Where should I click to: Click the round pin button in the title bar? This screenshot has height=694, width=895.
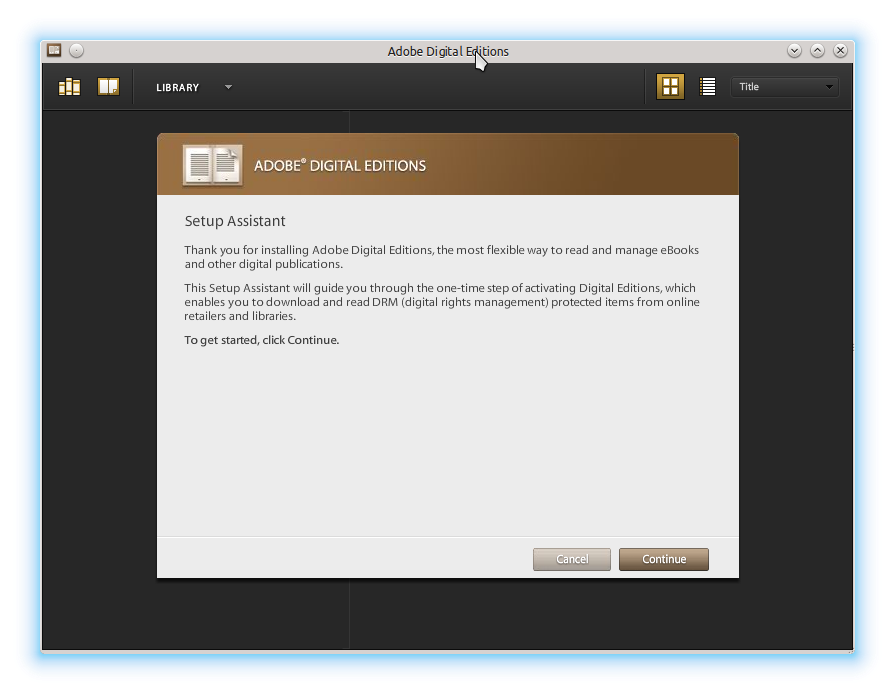pos(77,50)
